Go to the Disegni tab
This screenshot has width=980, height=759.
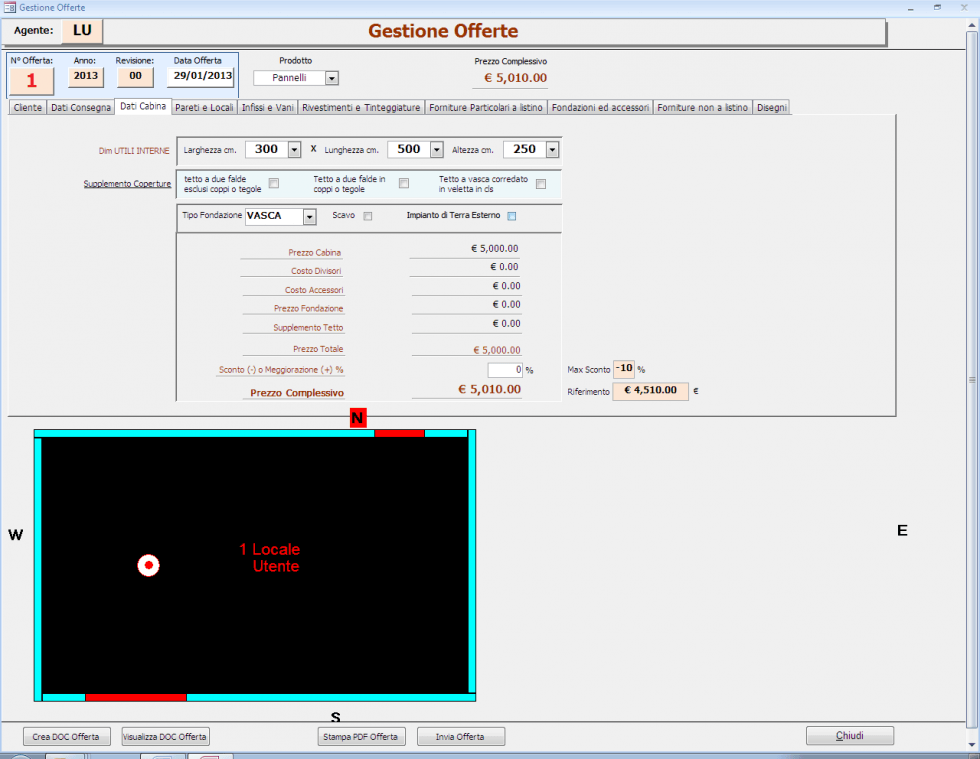772,107
